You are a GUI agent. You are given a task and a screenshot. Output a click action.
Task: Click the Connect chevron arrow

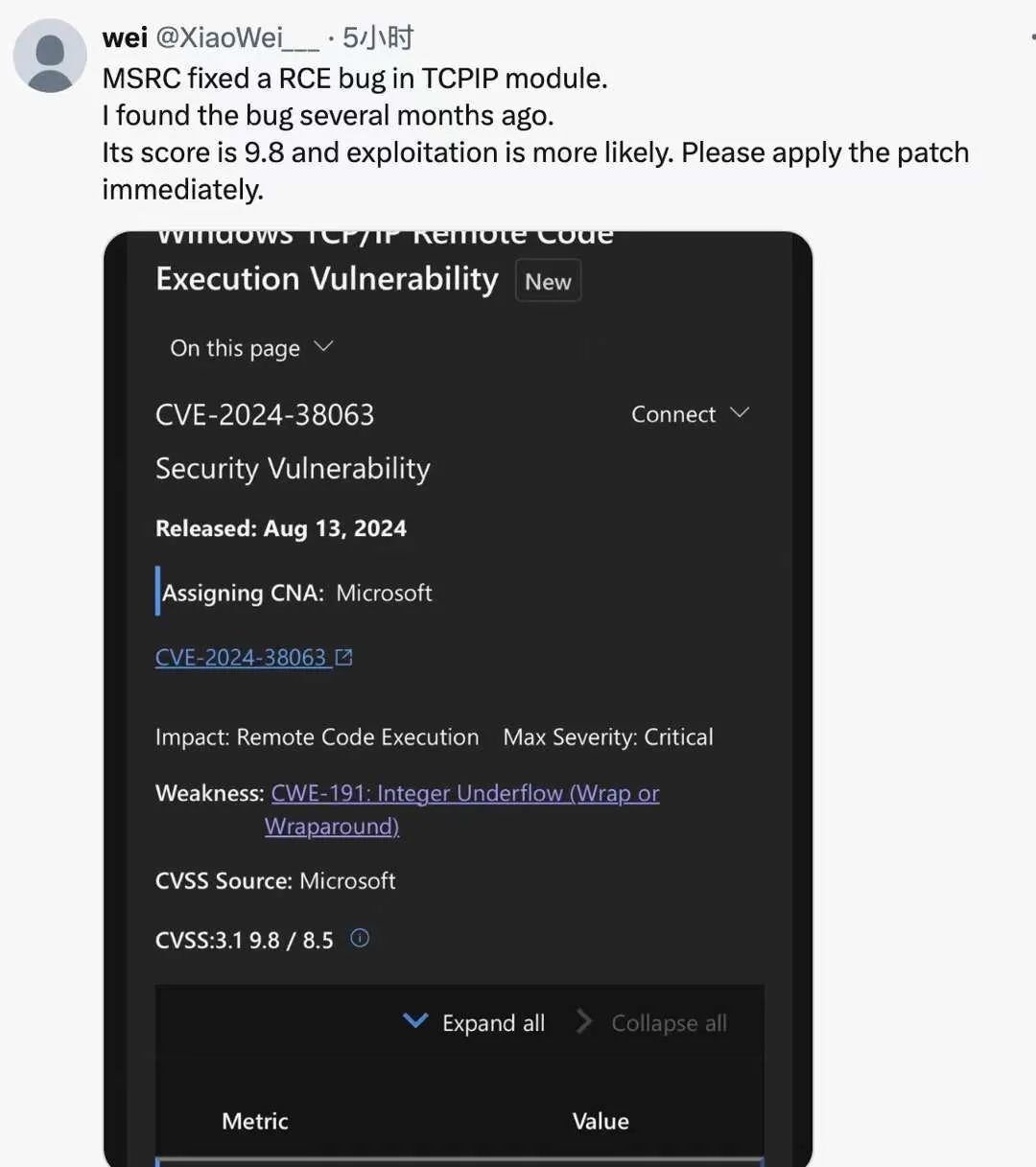click(740, 412)
